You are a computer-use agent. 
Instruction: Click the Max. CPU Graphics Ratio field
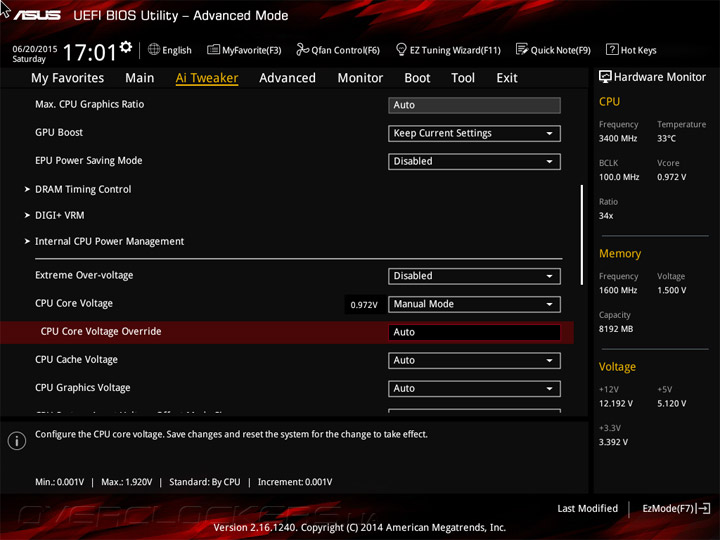click(474, 105)
